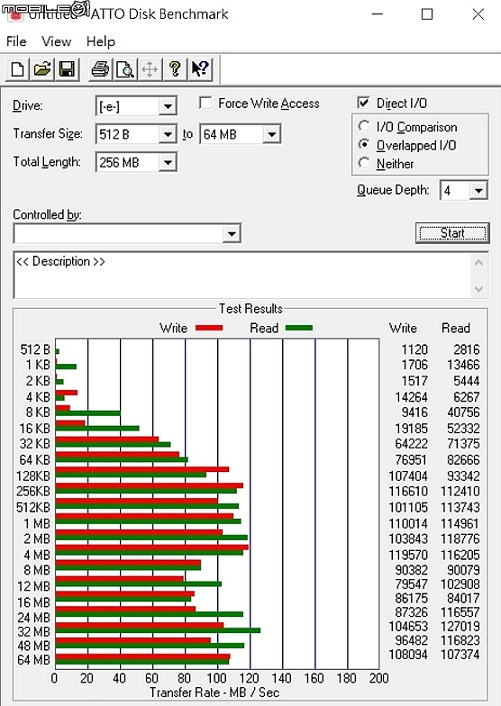
Task: Open Print Preview toolbar icon
Action: pos(125,69)
